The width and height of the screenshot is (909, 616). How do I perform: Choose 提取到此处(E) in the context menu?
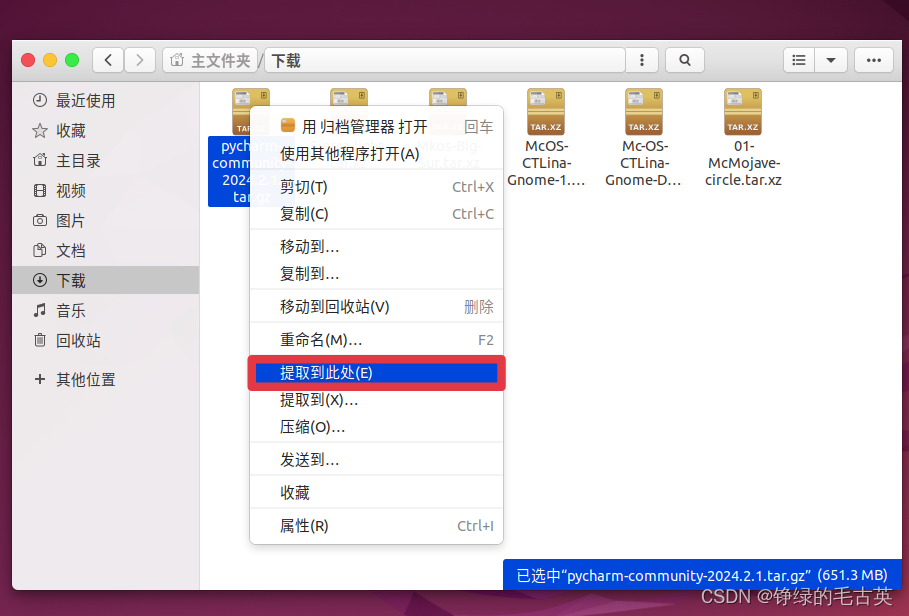(x=376, y=373)
